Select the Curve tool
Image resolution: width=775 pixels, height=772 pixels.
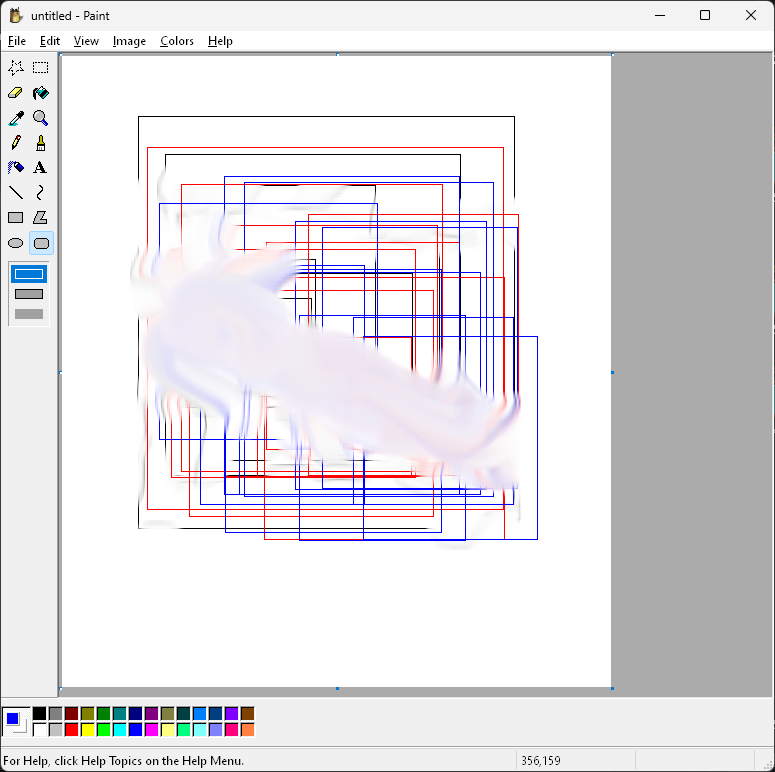click(x=41, y=192)
